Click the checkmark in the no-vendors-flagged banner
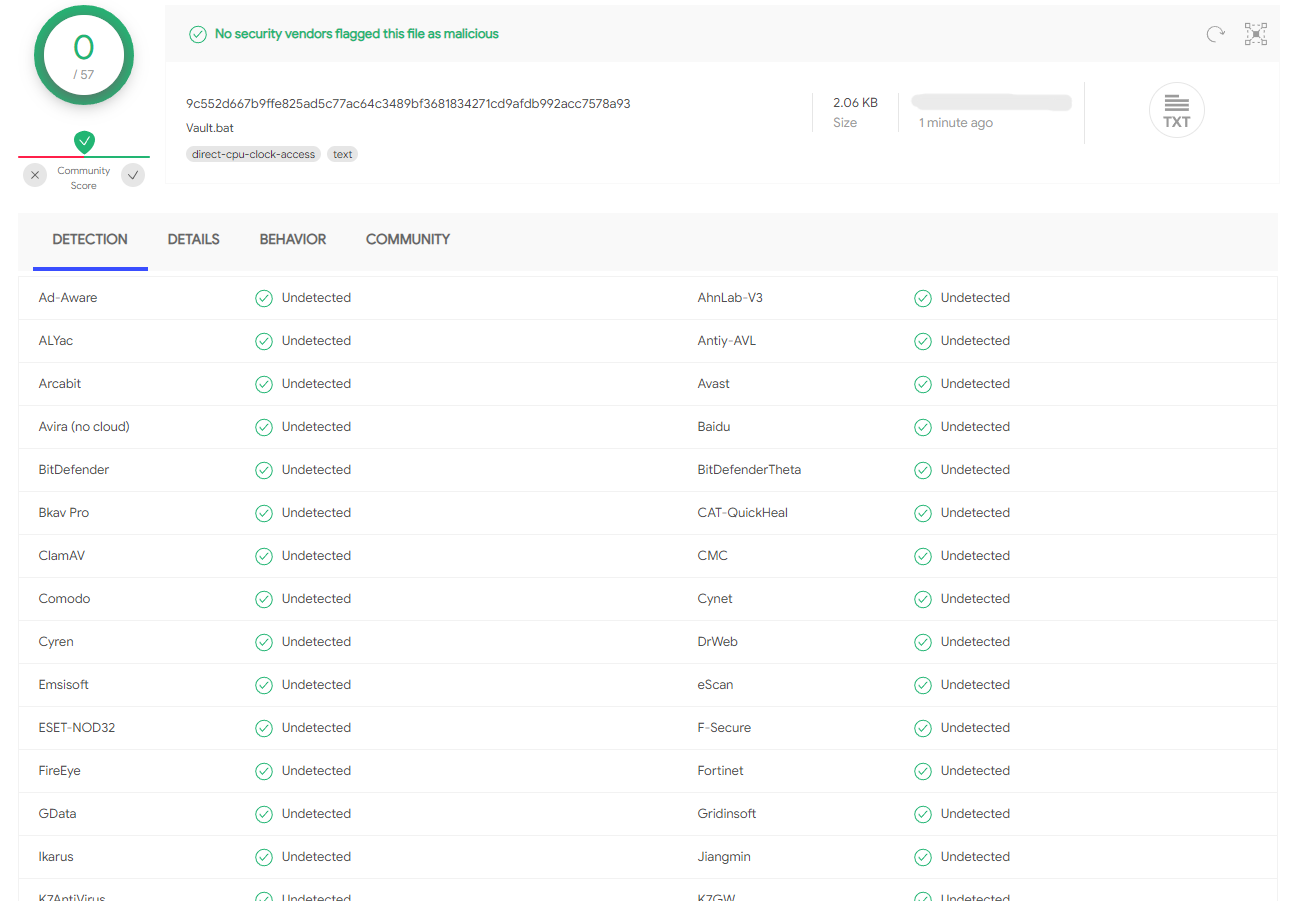 (x=198, y=34)
